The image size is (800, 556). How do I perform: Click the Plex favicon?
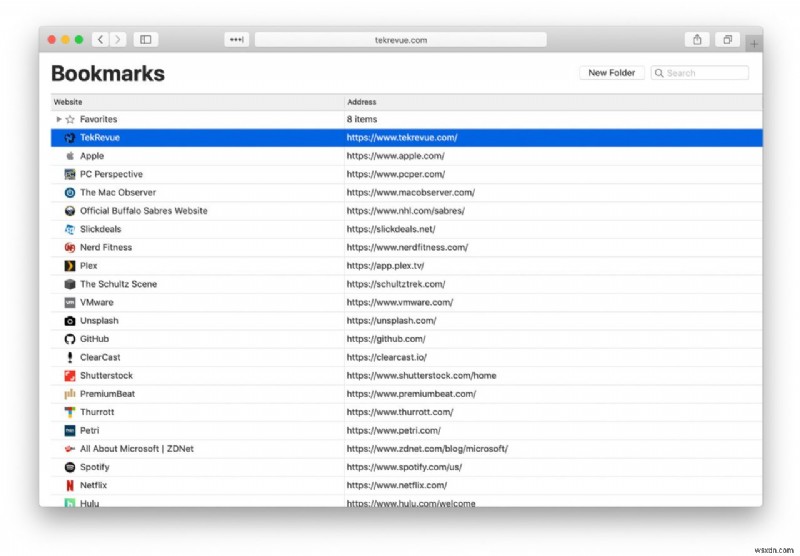70,266
